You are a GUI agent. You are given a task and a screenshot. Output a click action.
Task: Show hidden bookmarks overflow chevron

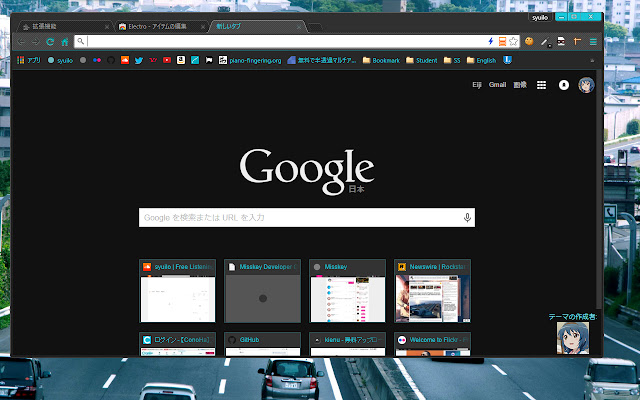click(592, 60)
